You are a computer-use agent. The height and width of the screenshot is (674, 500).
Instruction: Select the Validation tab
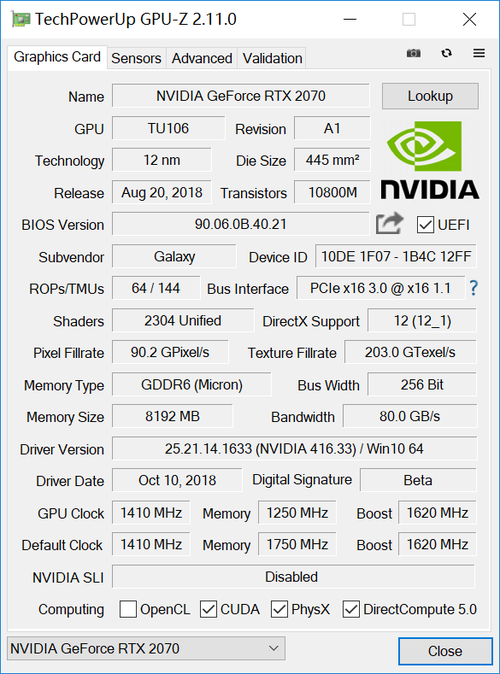click(272, 58)
